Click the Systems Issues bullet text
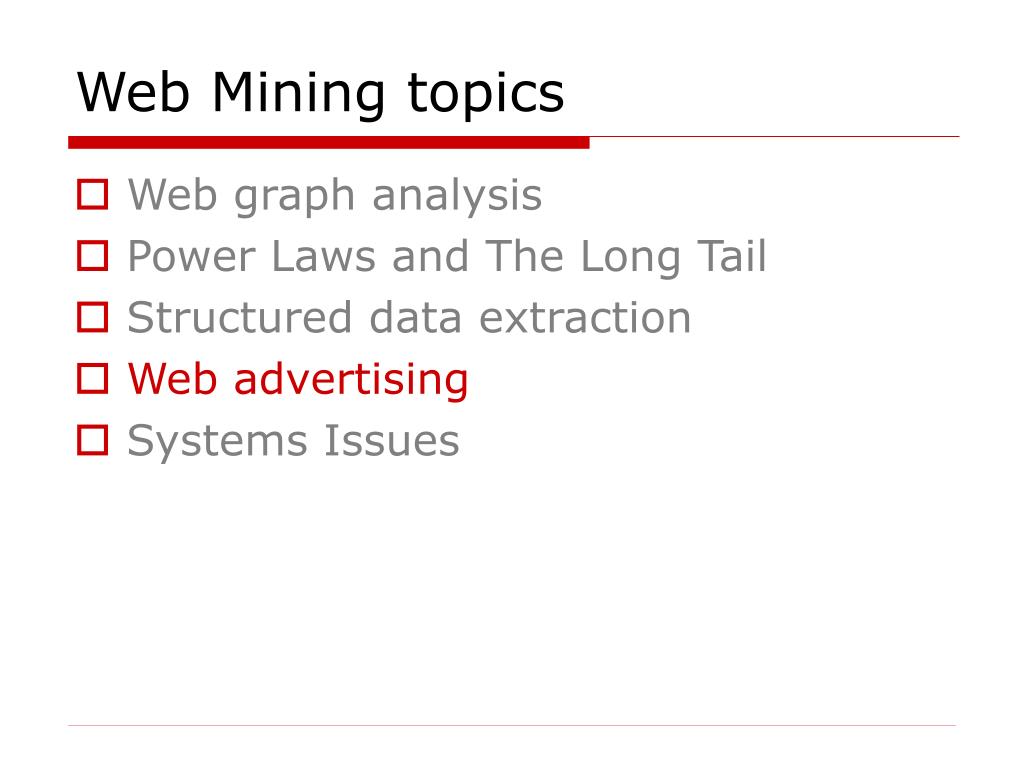Viewport: 1024px width, 768px height. (x=293, y=441)
